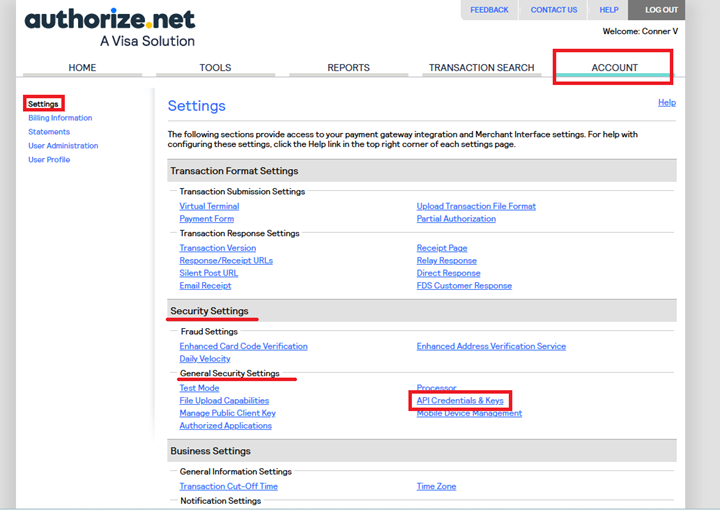This screenshot has height=510, width=720.
Task: Open TRANSACTION SEARCH tab
Action: [482, 67]
